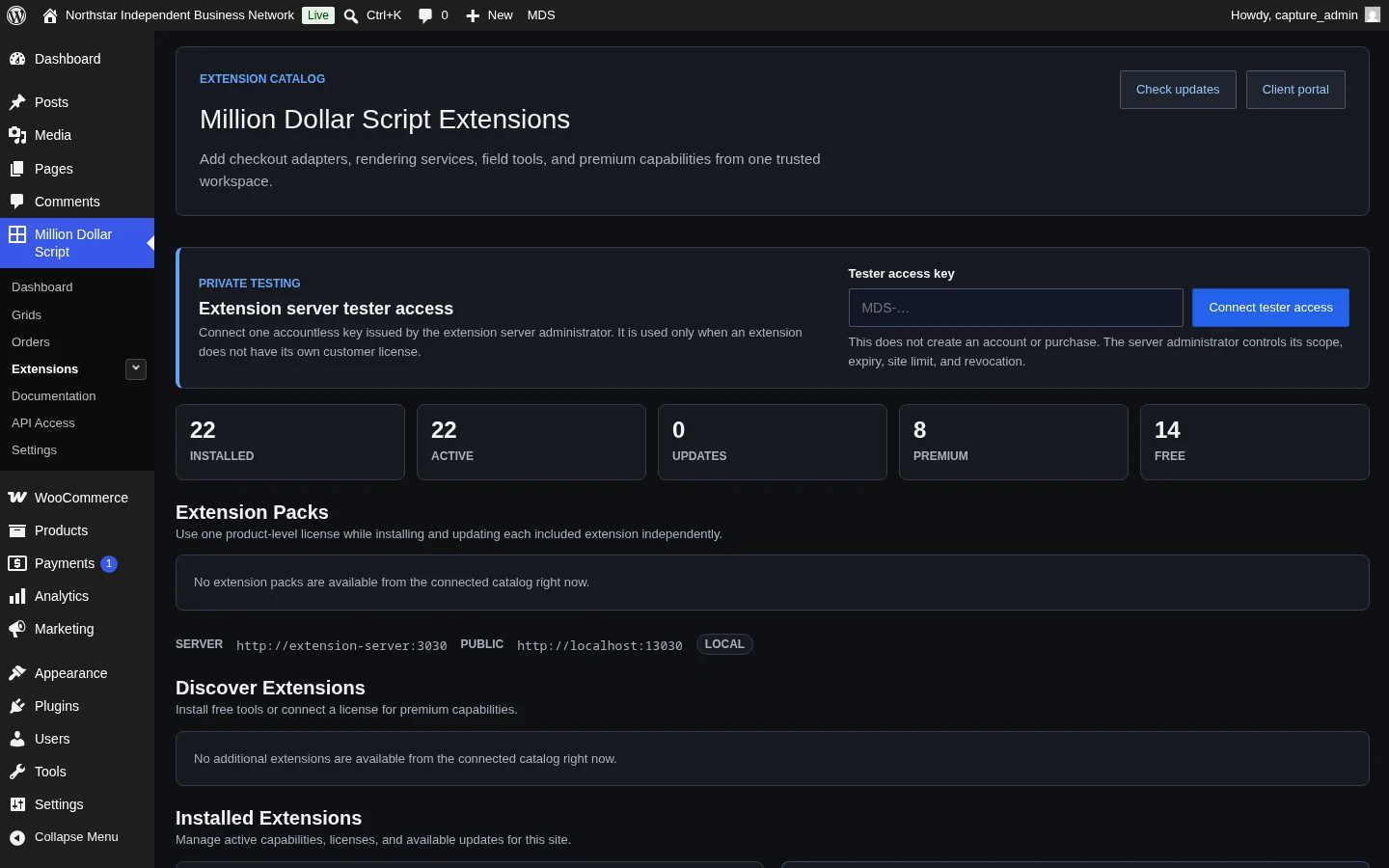Image resolution: width=1389 pixels, height=868 pixels.
Task: Focus the Tester access key field
Action: click(x=1016, y=308)
